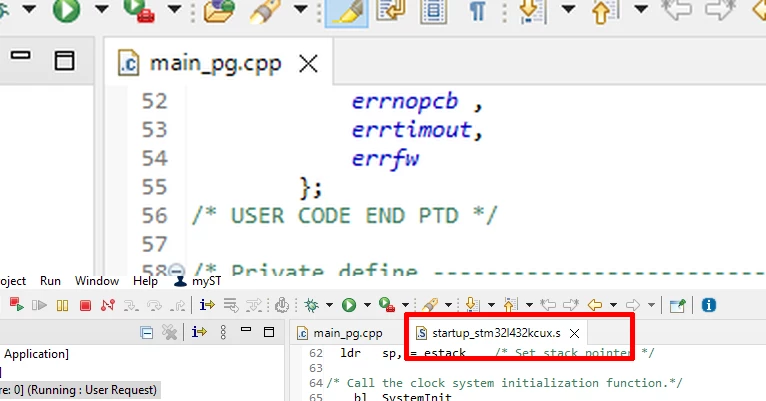766x401 pixels.
Task: Click the large Next Edit Location icon
Action: point(720,10)
